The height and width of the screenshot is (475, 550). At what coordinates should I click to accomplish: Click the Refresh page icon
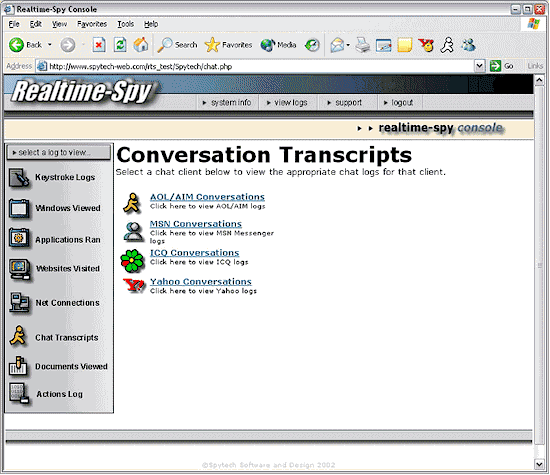click(120, 45)
